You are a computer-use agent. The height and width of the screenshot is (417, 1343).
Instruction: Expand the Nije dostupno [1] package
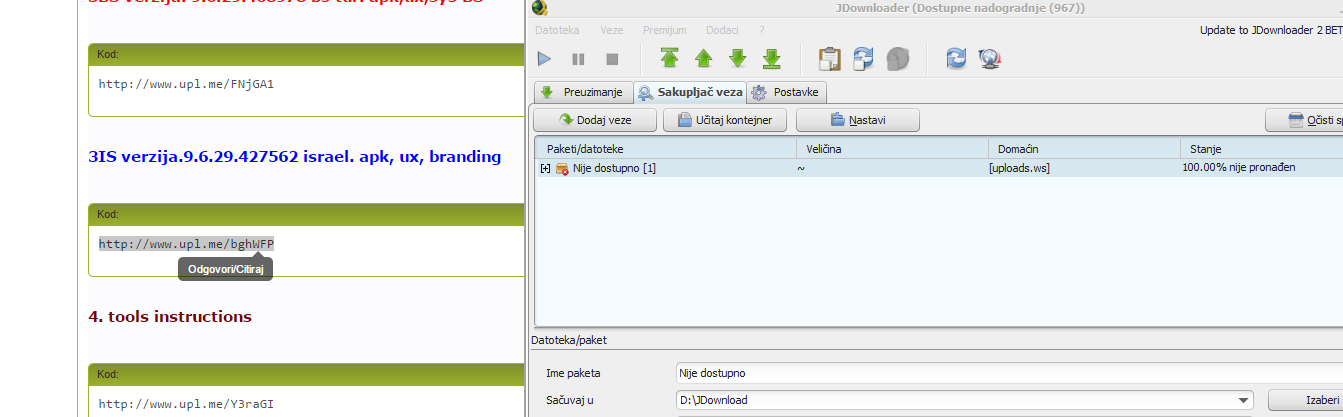[x=545, y=168]
